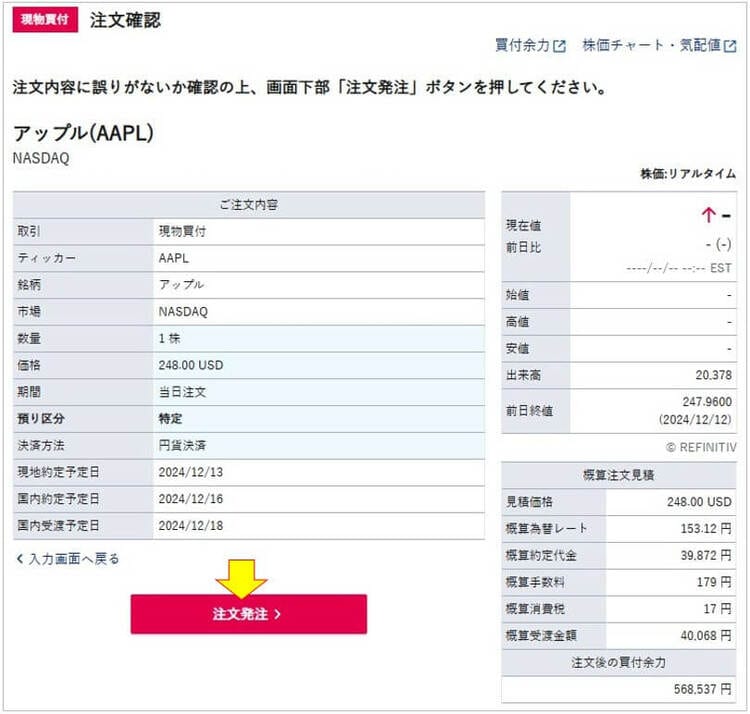Click the 概算手数料 value 179 円
This screenshot has width=750, height=714.
coord(714,582)
